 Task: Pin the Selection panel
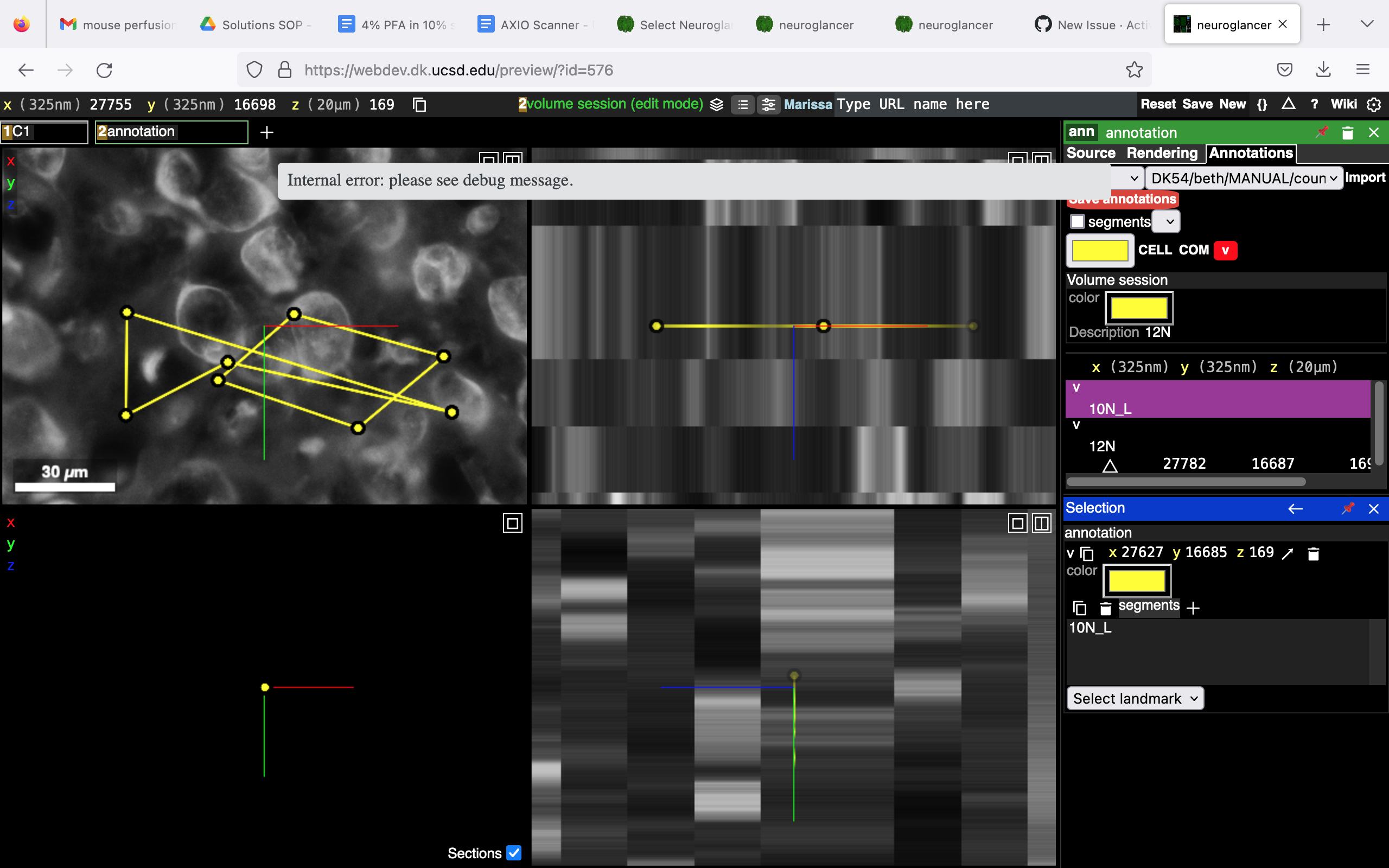[1348, 509]
